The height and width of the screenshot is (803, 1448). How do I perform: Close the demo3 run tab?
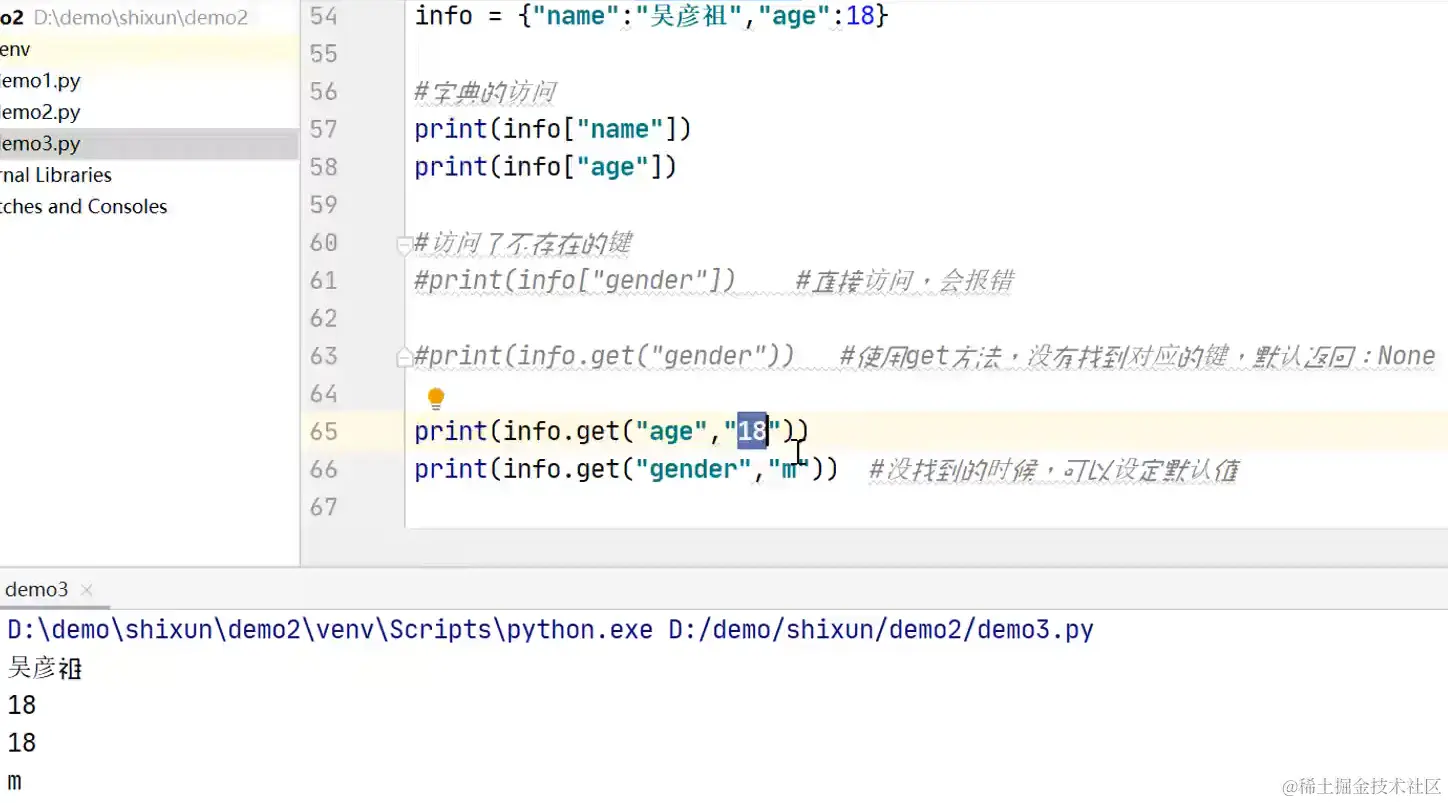point(86,590)
